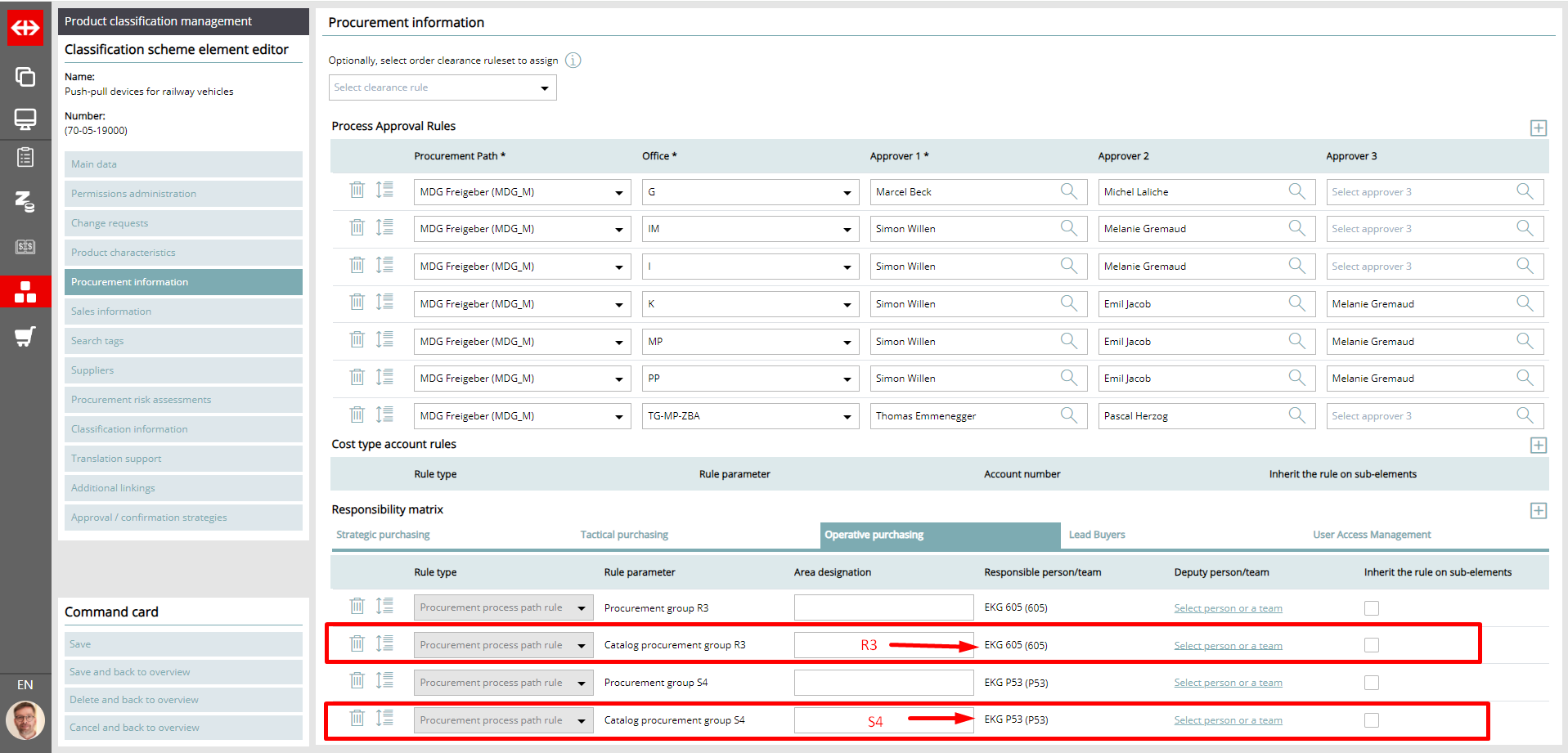
Task: Add a new Process Approval Rule row
Action: [1538, 128]
